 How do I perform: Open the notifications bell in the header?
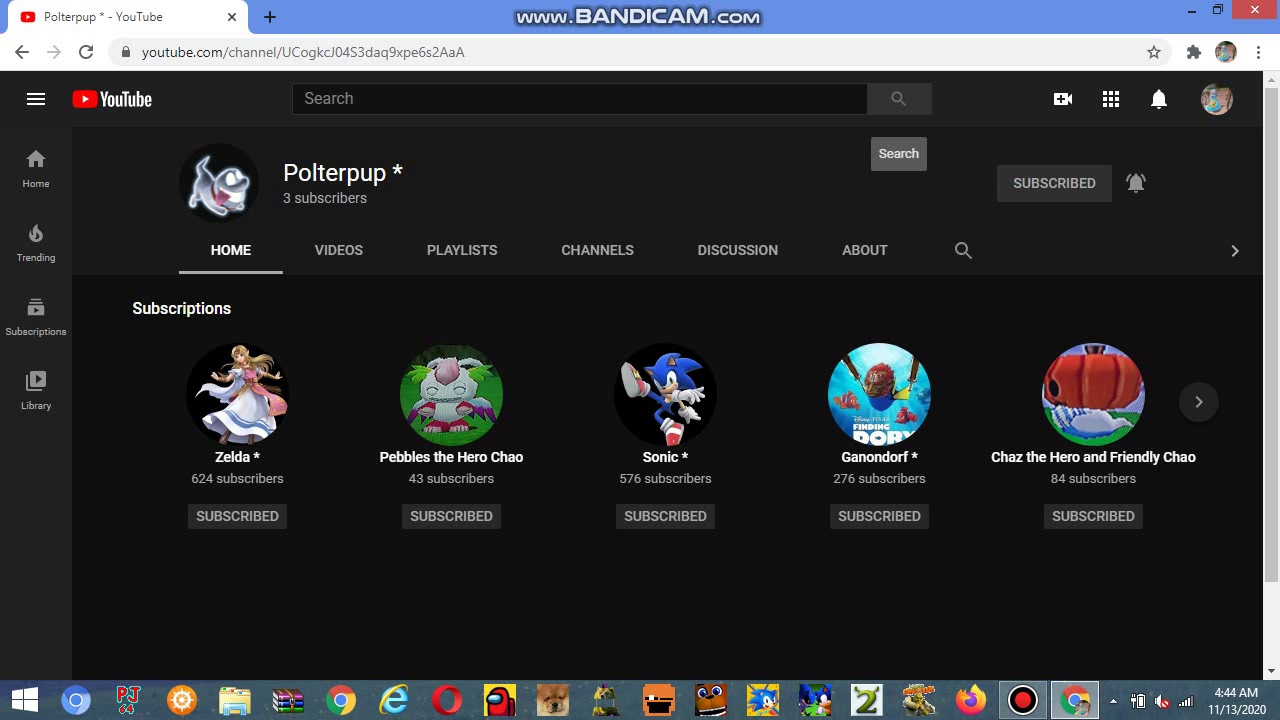click(x=1159, y=99)
